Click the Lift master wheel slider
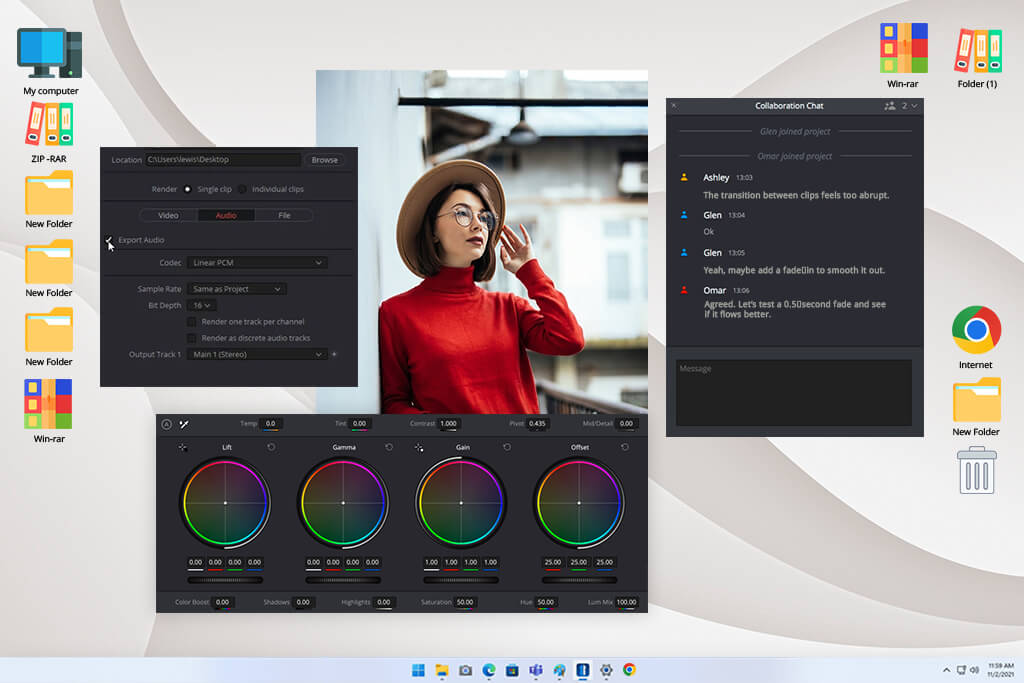 coord(225,580)
